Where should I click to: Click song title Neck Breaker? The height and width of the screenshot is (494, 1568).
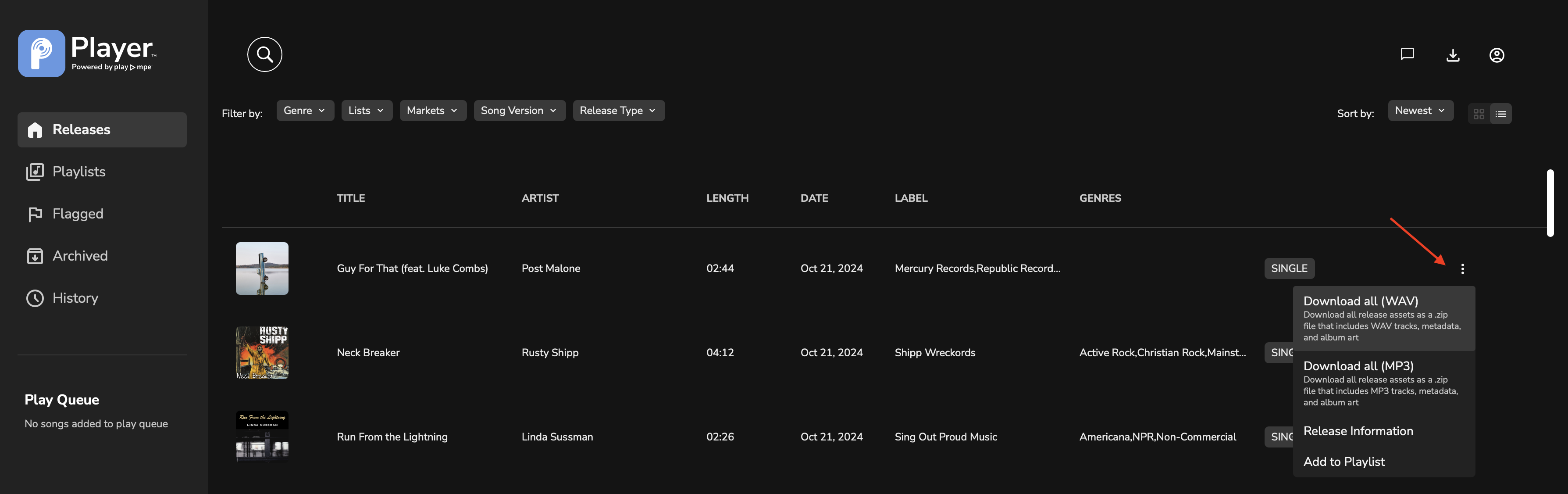point(367,353)
